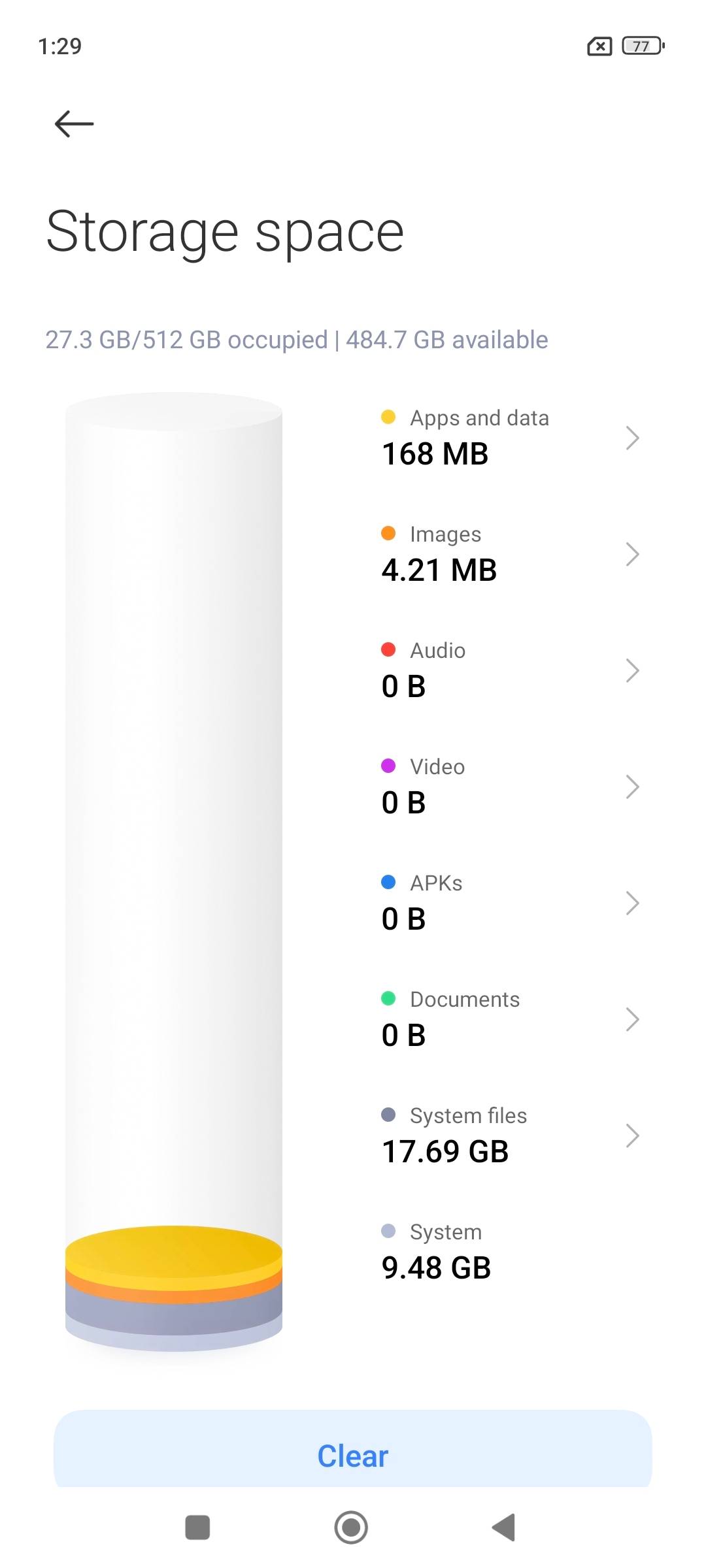
Task: Expand Apps and data chevron
Action: (x=631, y=438)
